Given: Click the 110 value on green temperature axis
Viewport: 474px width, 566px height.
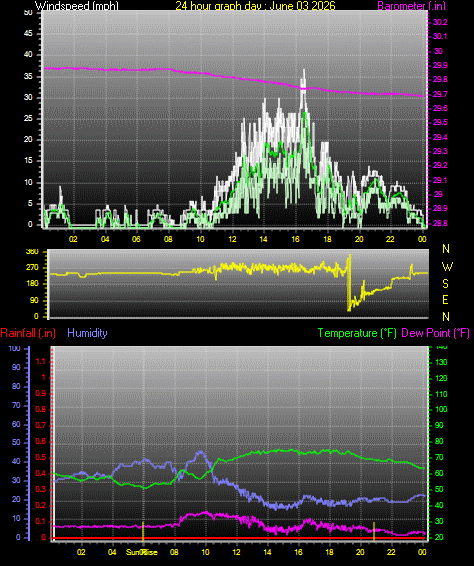Looking at the screenshot, I should coord(441,394).
